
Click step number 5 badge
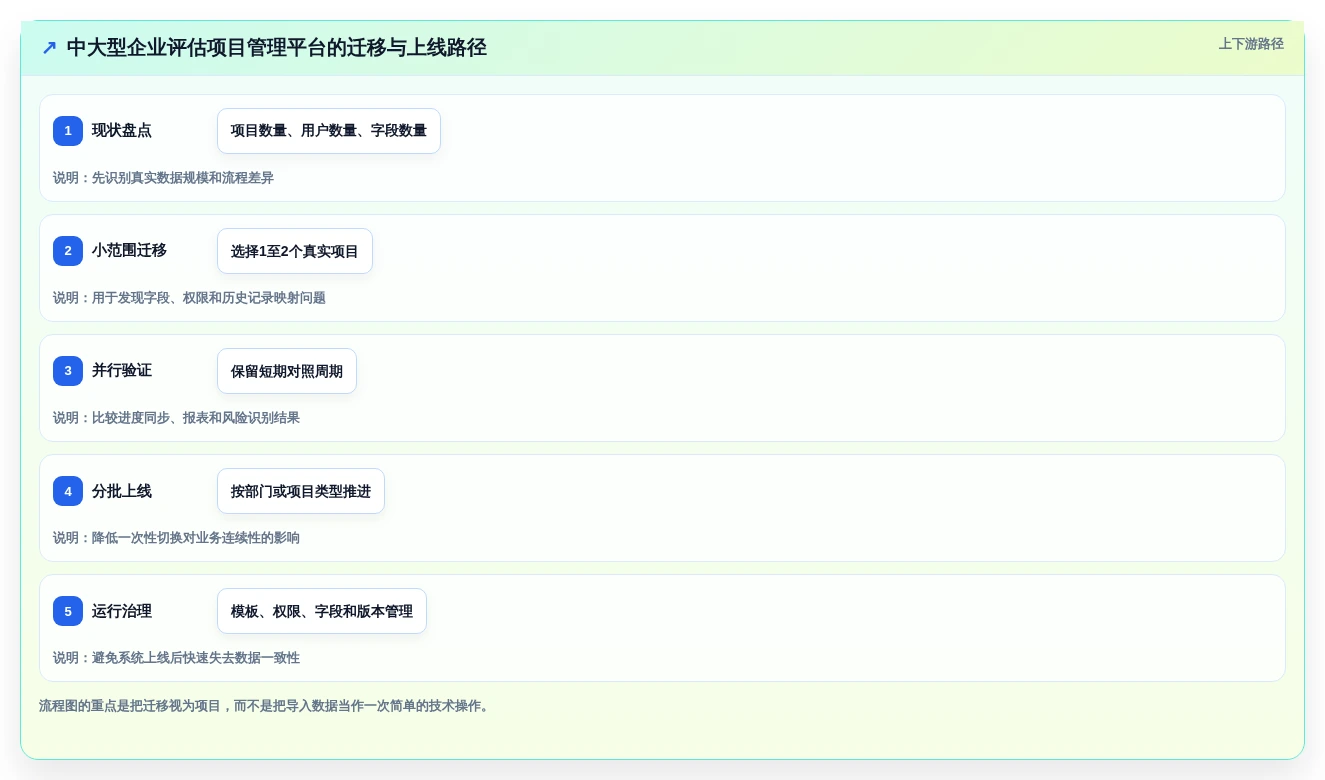point(68,611)
